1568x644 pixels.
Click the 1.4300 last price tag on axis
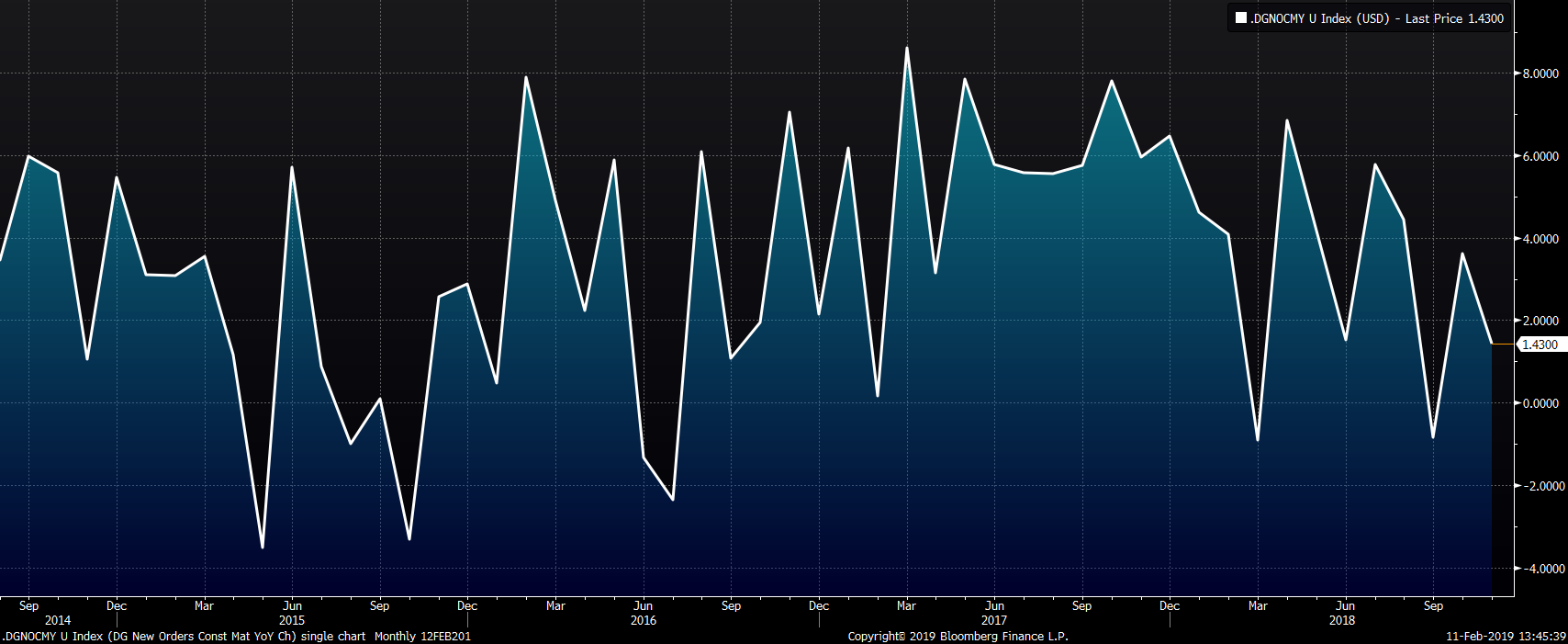tap(1540, 345)
